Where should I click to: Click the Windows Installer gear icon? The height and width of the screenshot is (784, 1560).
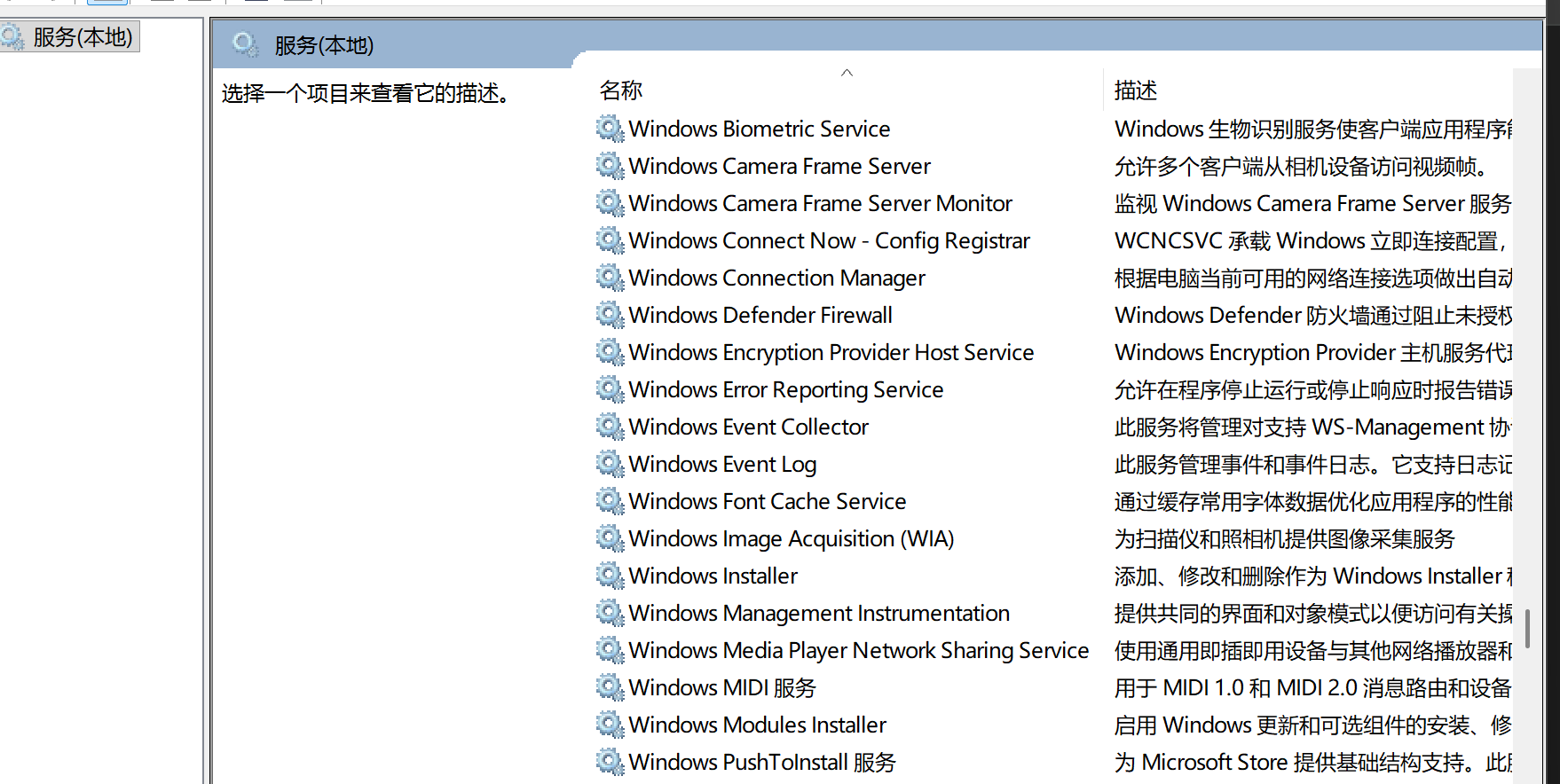(x=610, y=576)
